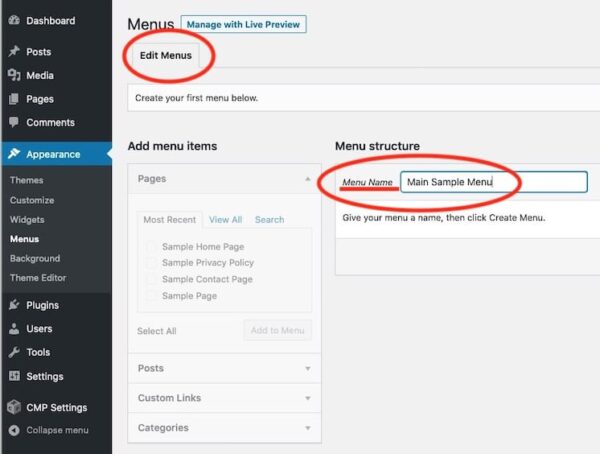
Task: Click the Menu Name field label
Action: (x=367, y=182)
